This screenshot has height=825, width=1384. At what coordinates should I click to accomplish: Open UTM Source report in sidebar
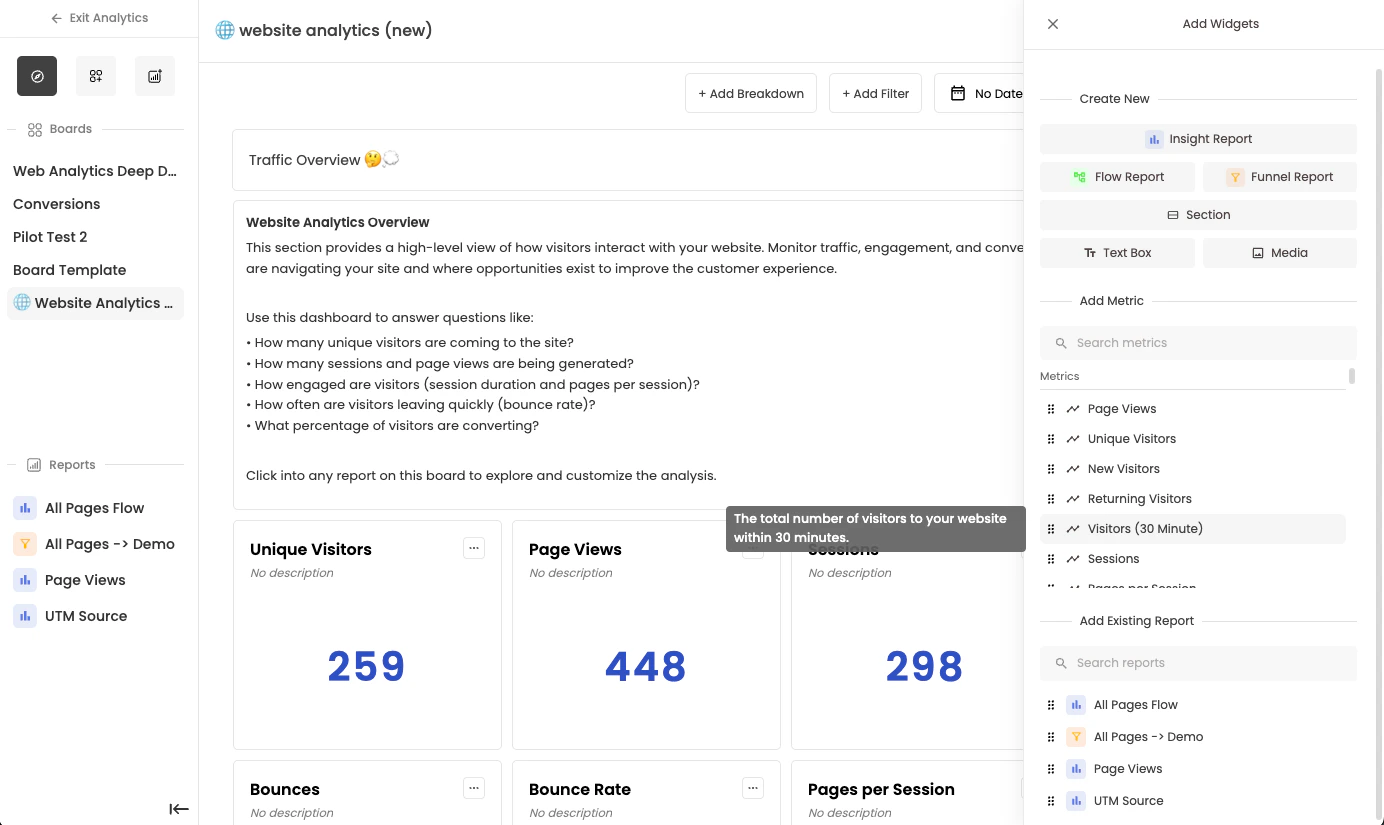tap(86, 616)
